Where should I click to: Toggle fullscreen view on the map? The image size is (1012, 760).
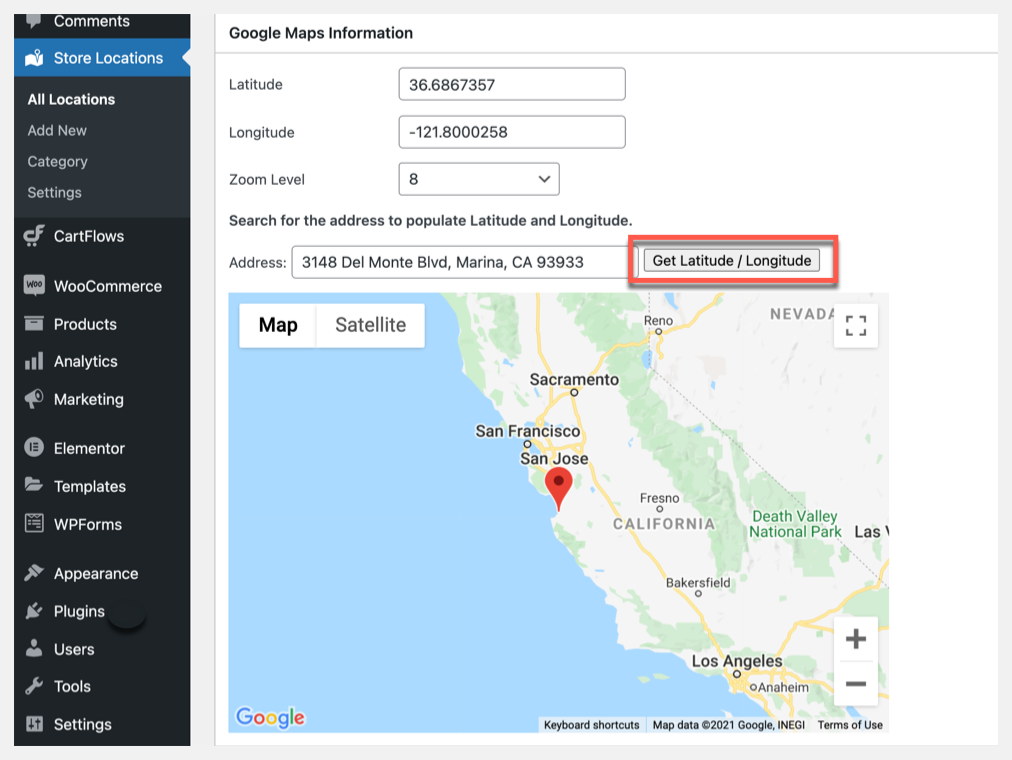[855, 326]
